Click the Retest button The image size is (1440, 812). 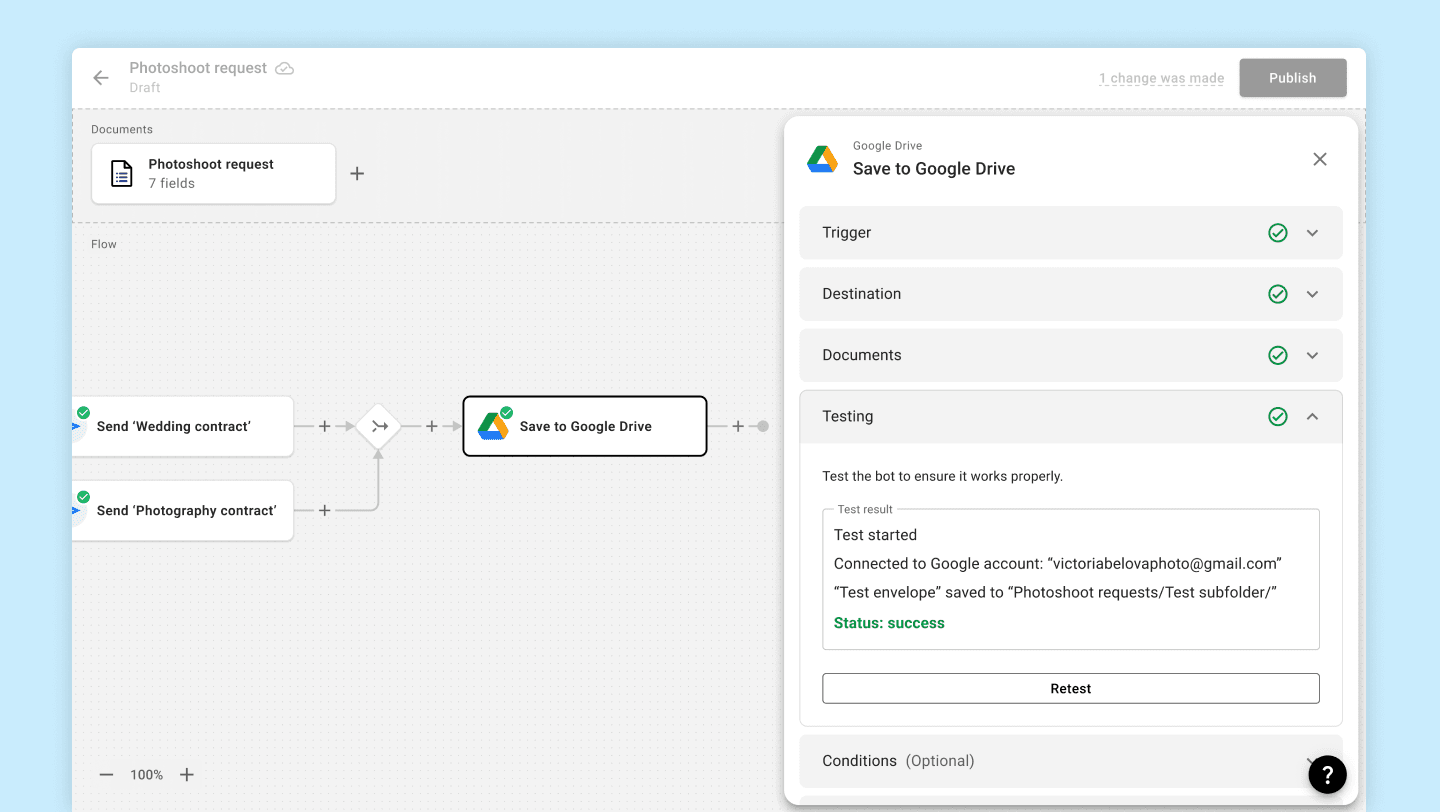(x=1071, y=689)
